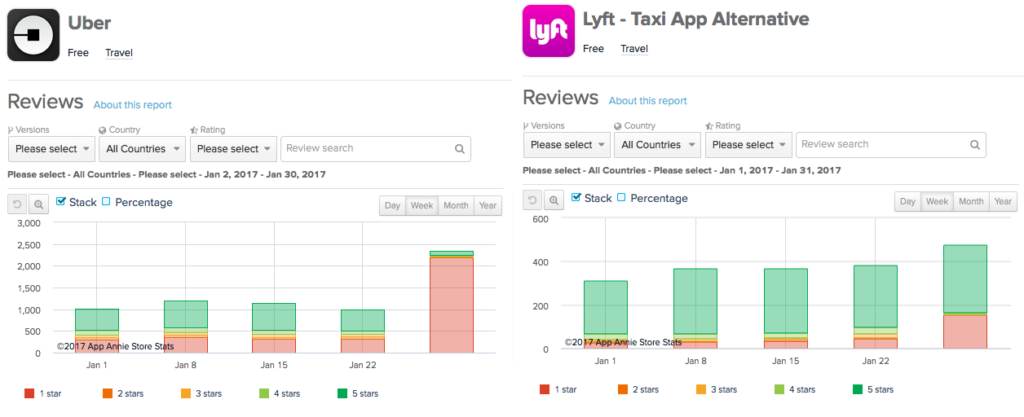Viewport: 1024px width, 417px height.
Task: Enable Percentage checkbox in Uber panel
Action: coord(106,202)
